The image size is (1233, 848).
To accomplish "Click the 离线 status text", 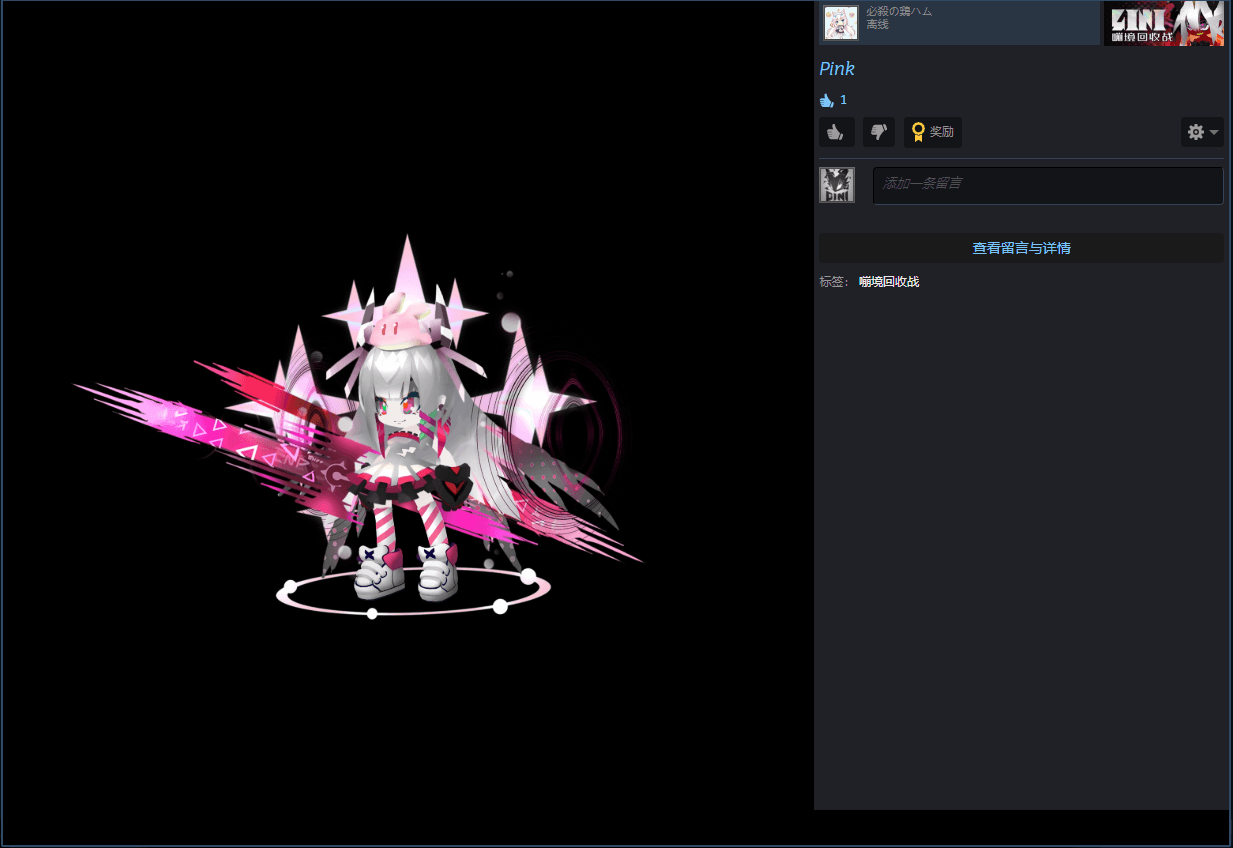I will click(877, 25).
